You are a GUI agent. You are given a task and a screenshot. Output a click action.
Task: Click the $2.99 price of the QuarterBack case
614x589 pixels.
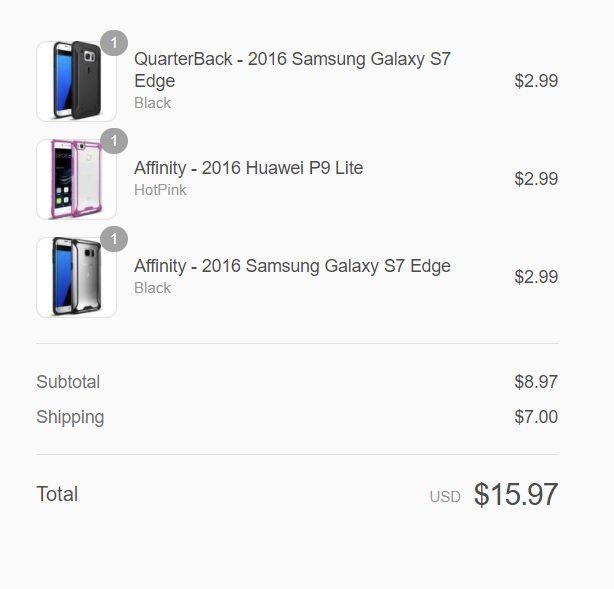[x=536, y=81]
